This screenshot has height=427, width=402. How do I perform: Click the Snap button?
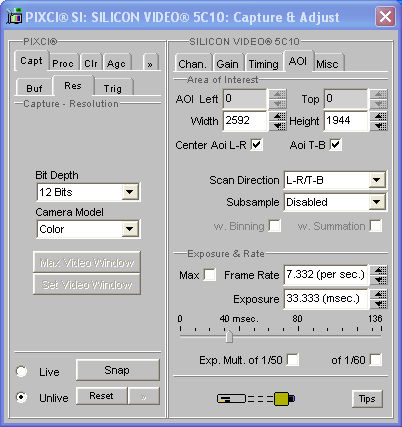pyautogui.click(x=117, y=370)
